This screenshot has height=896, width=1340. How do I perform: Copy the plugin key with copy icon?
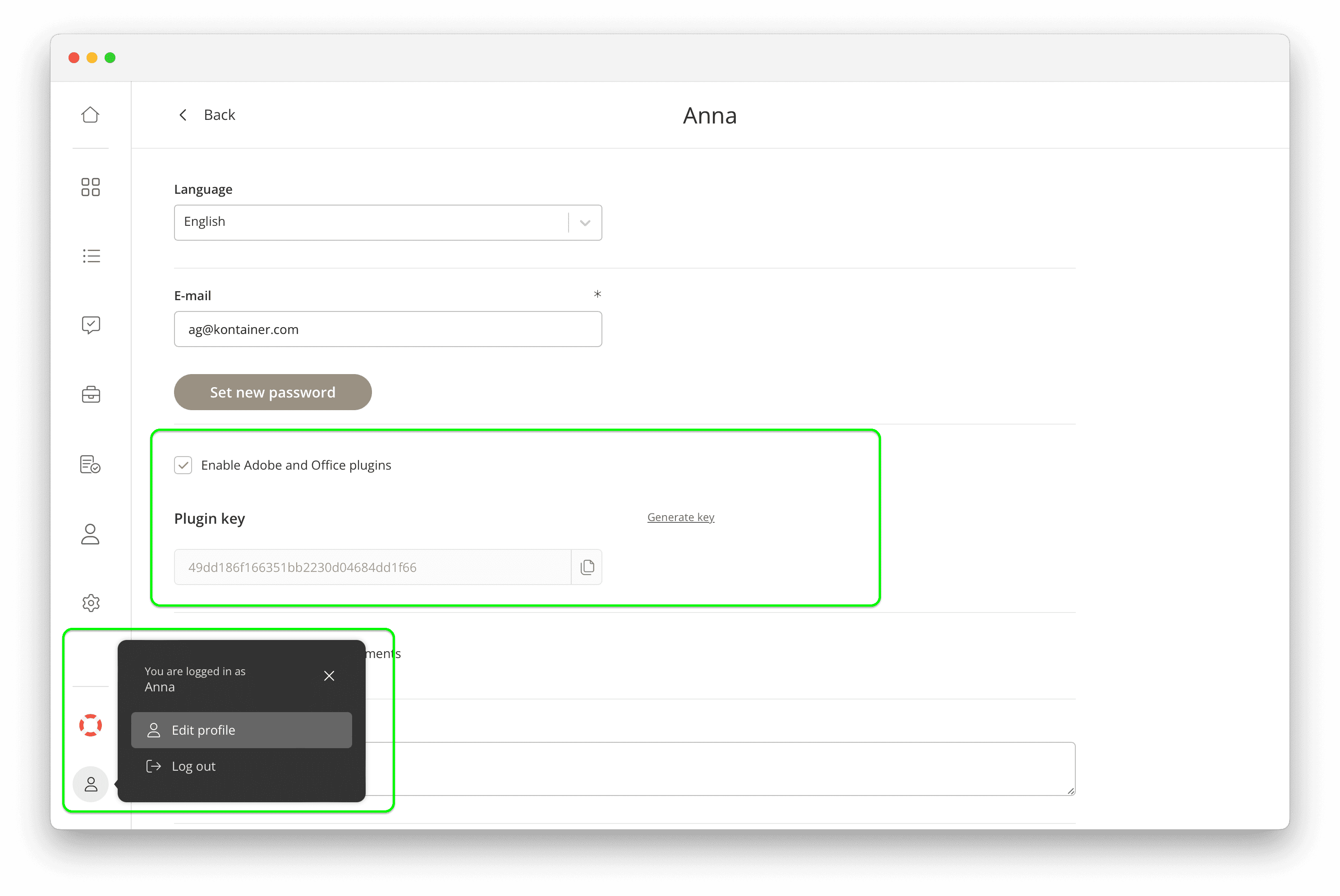[587, 567]
